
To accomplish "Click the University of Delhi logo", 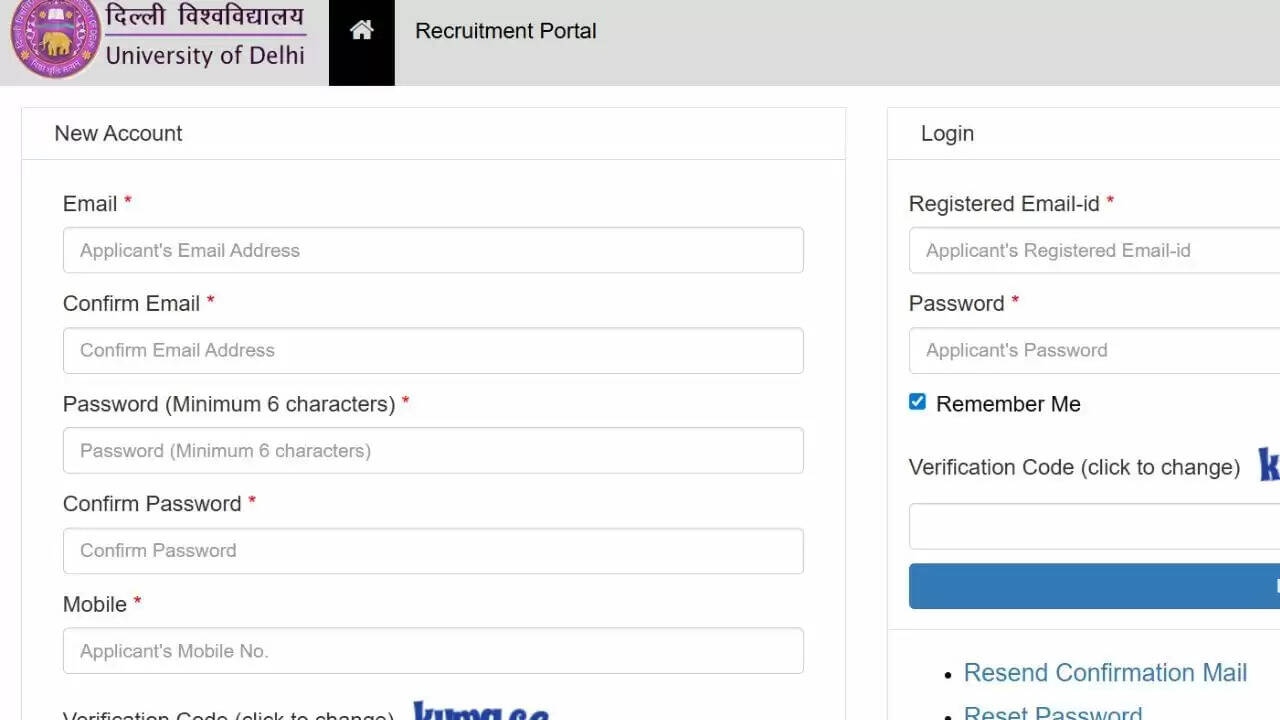I will coord(158,38).
